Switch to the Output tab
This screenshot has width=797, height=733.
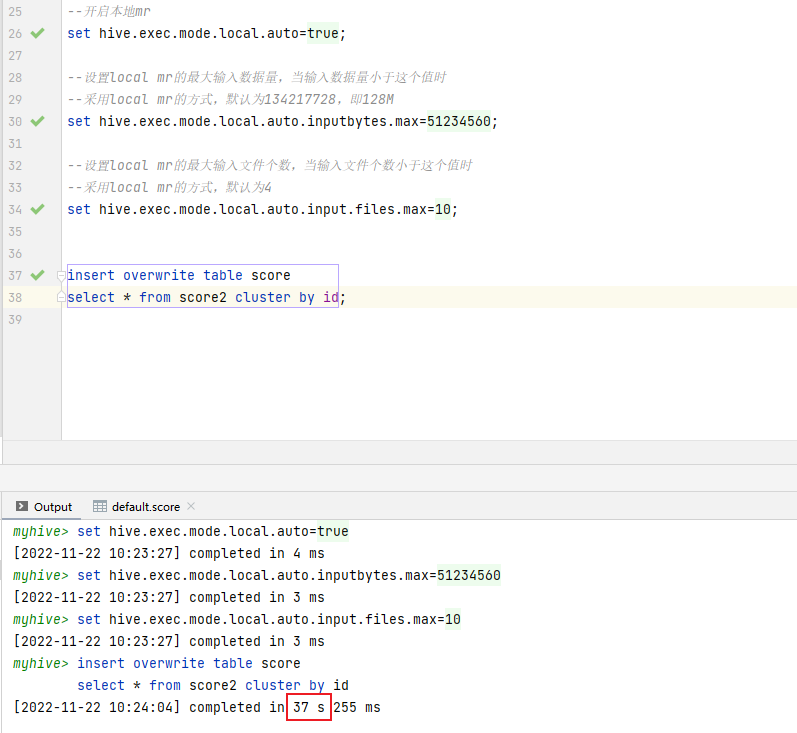(x=44, y=507)
